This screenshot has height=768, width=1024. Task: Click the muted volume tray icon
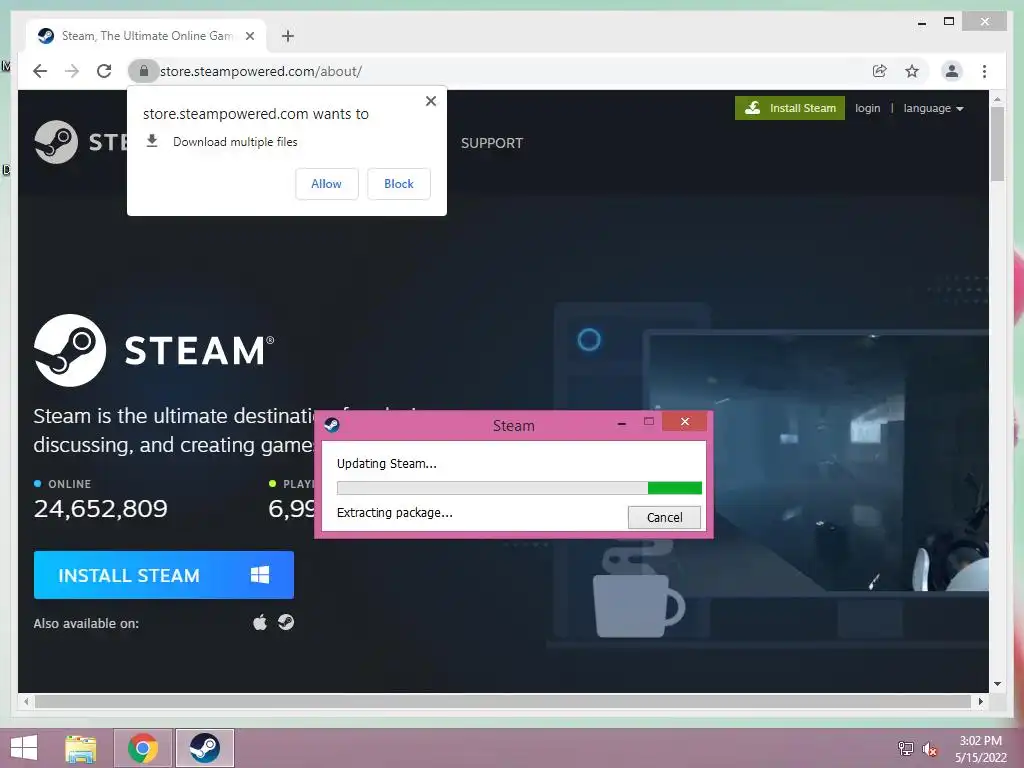(x=930, y=749)
